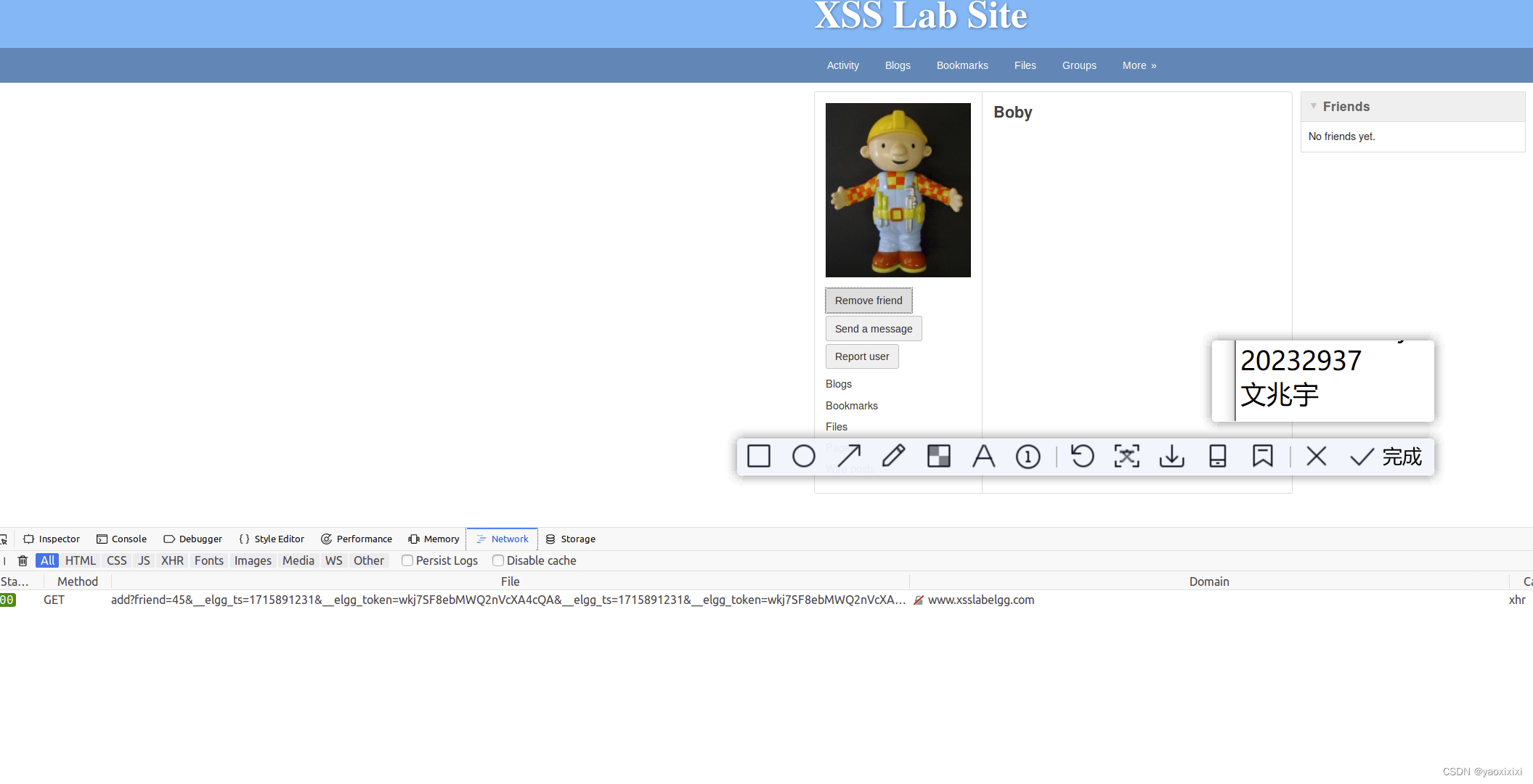Sort requests by Domain column header
The image size is (1533, 784).
pyautogui.click(x=1209, y=581)
